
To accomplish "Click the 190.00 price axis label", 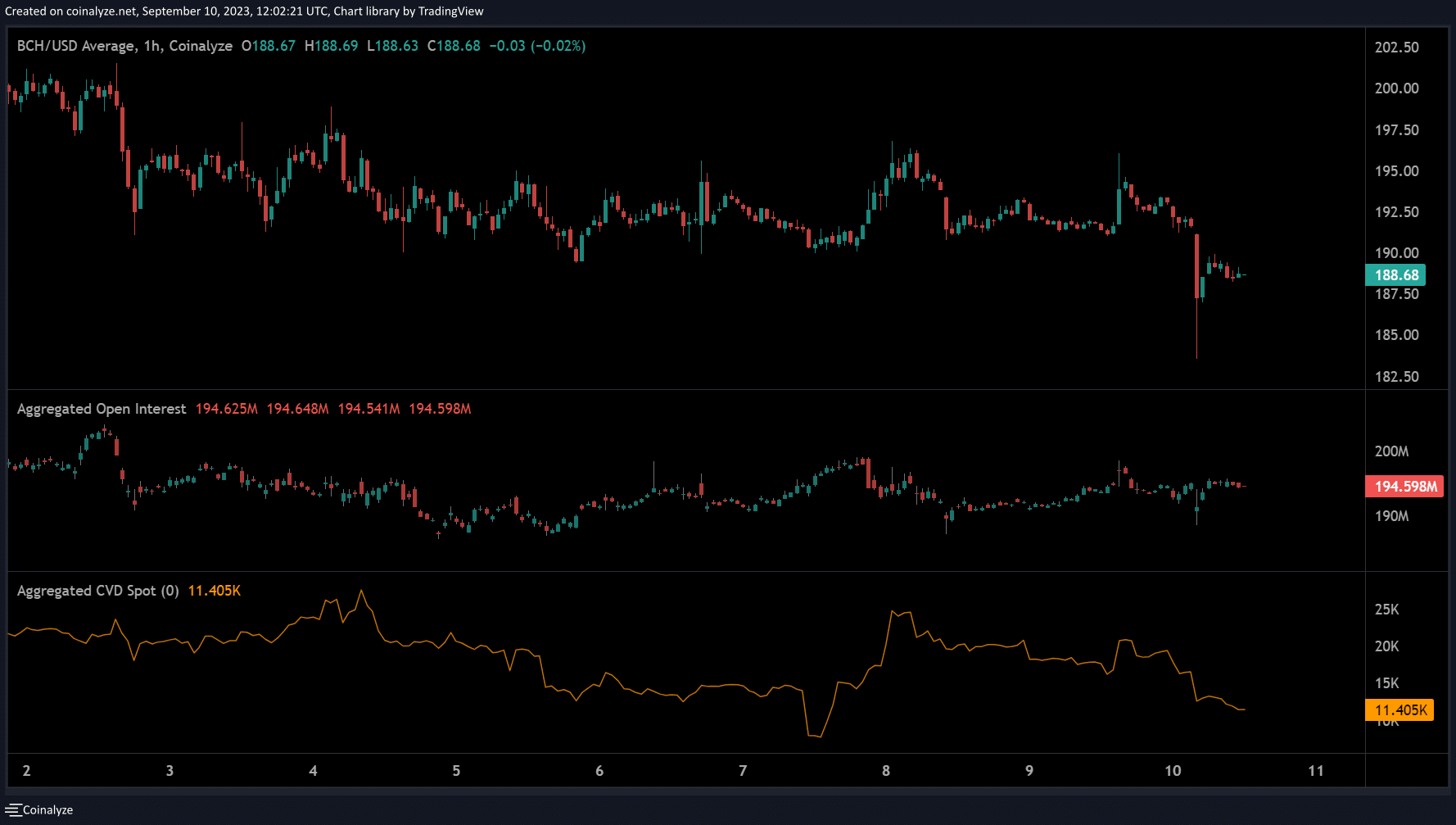I will click(x=1397, y=253).
